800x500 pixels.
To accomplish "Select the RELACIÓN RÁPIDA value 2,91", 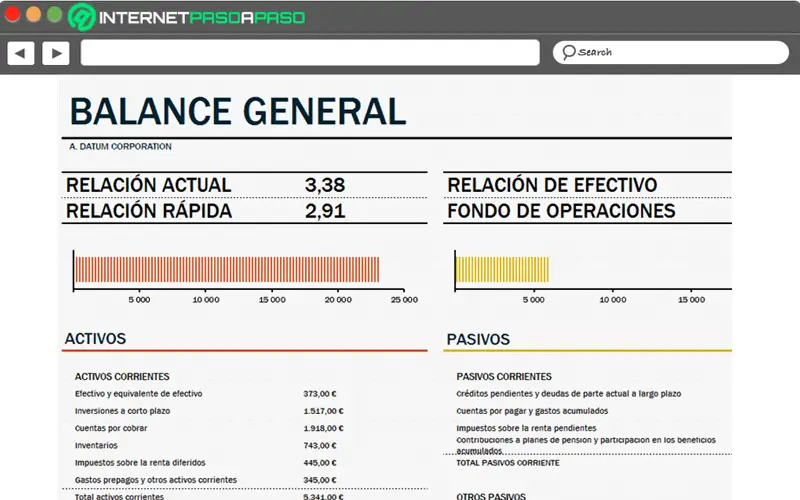I will click(x=325, y=211).
